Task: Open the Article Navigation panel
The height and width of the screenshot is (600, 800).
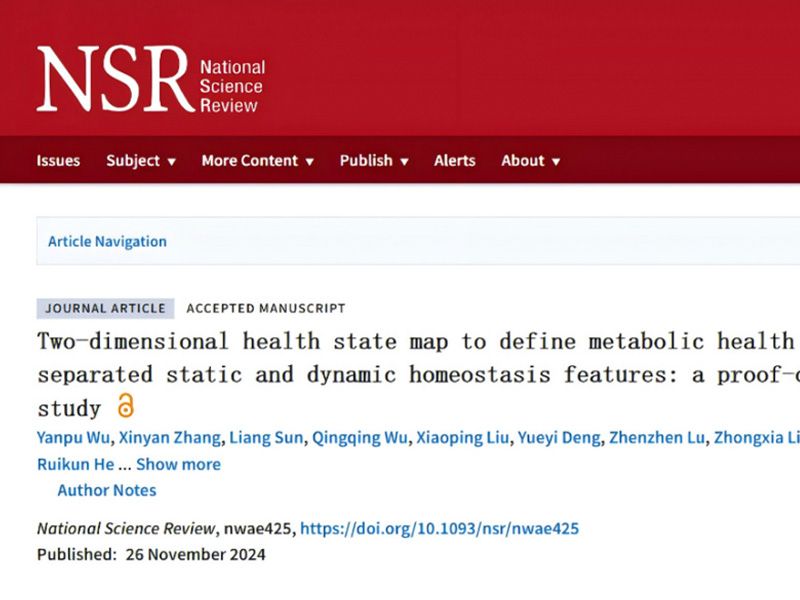Action: (107, 241)
